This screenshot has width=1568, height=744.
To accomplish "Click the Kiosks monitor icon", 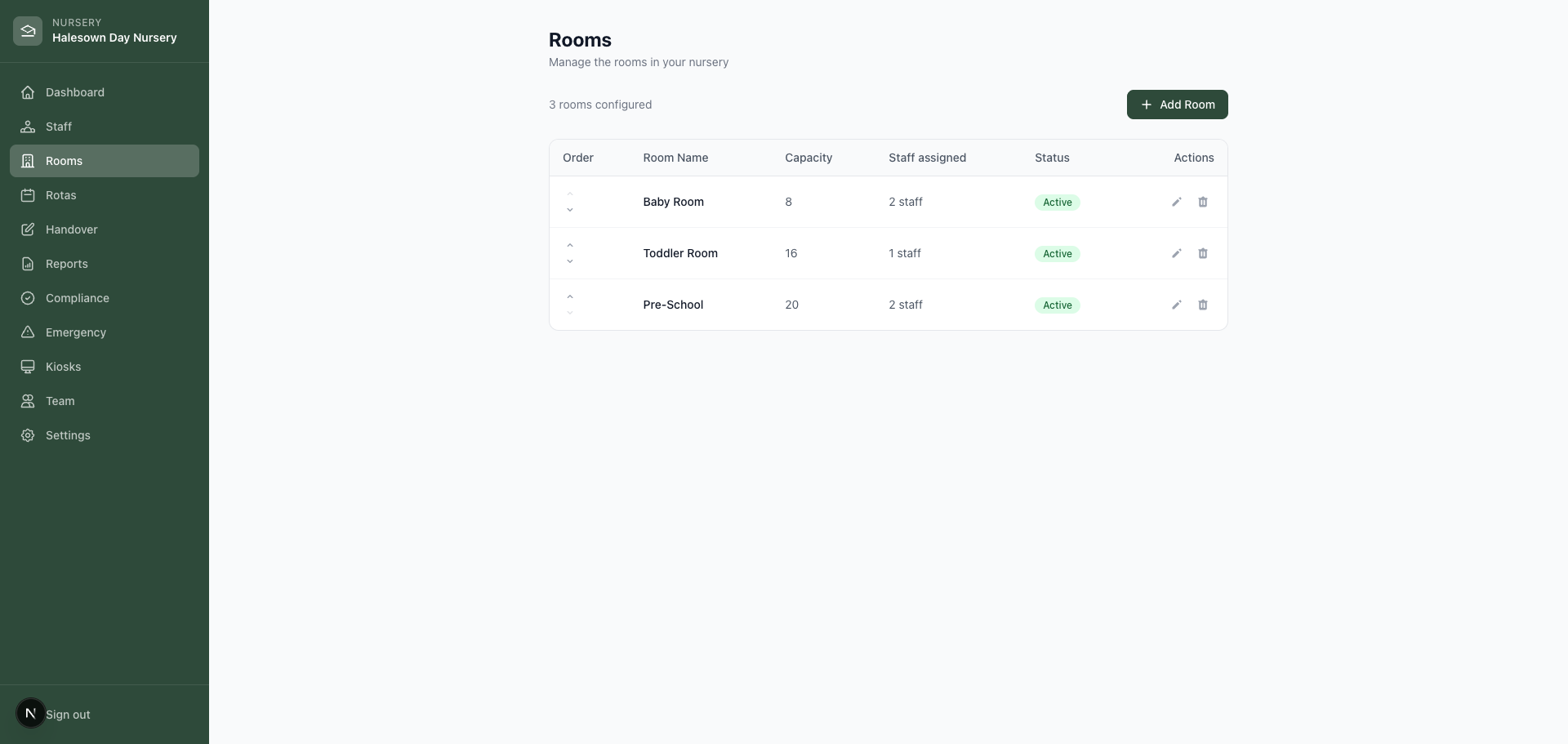I will coord(28,367).
